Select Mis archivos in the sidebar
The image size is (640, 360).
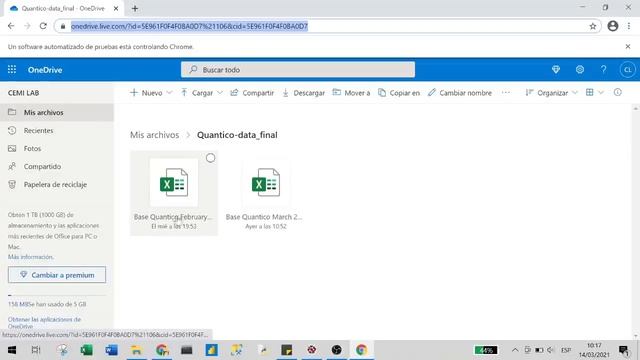[x=57, y=112]
